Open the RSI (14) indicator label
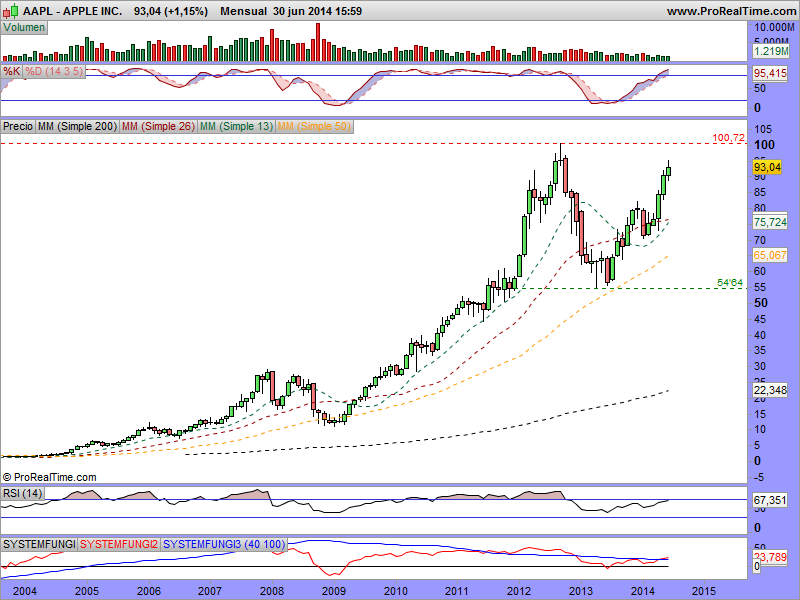Image resolution: width=800 pixels, height=600 pixels. [22, 493]
